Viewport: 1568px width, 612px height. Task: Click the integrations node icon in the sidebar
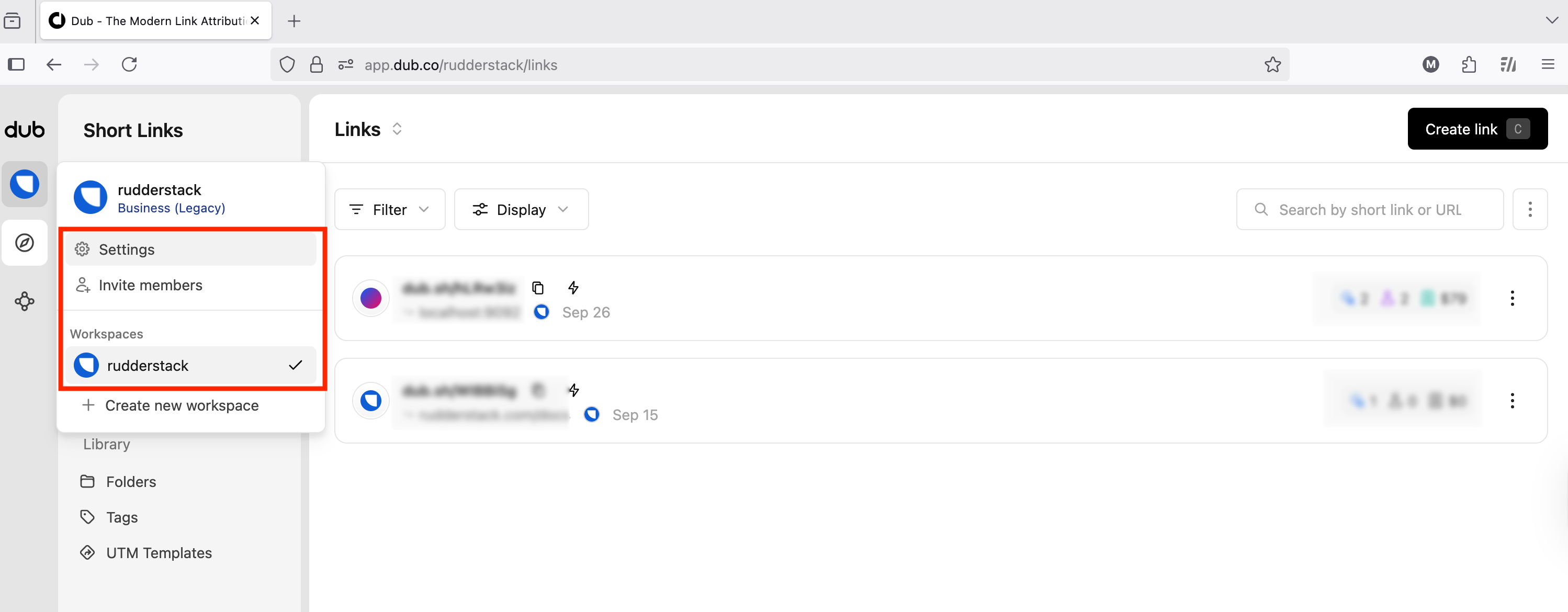pyautogui.click(x=25, y=301)
